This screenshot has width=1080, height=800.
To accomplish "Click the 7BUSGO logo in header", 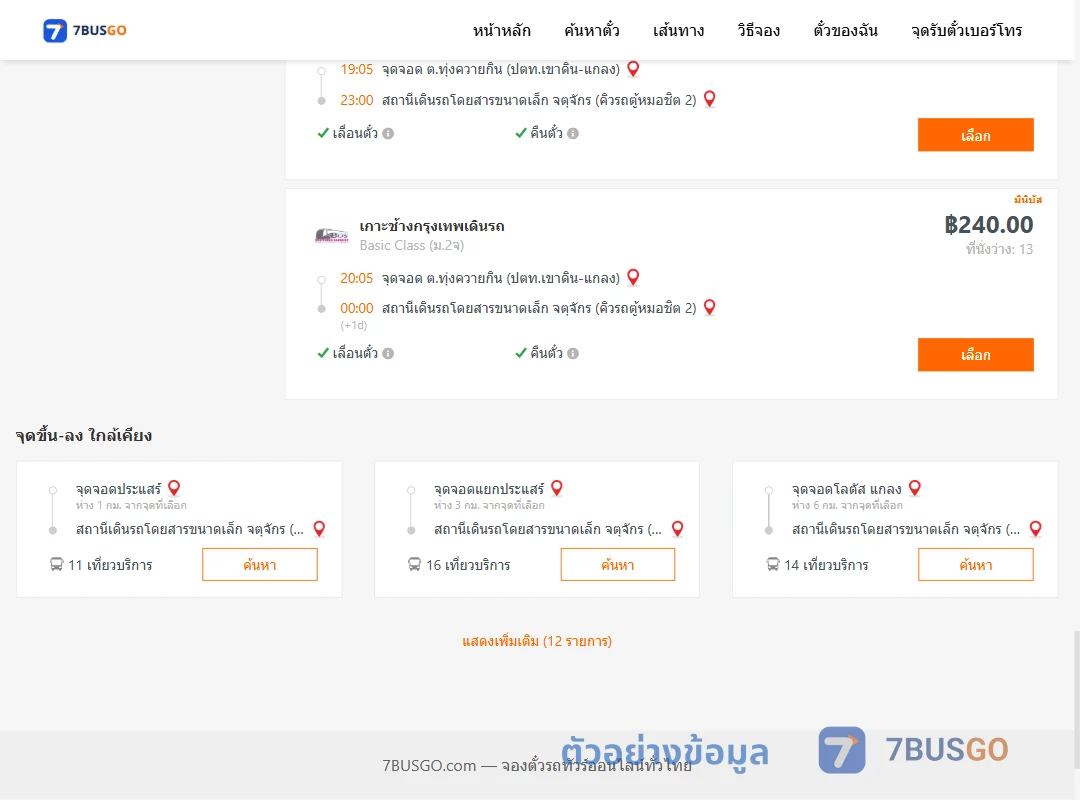I will (85, 30).
